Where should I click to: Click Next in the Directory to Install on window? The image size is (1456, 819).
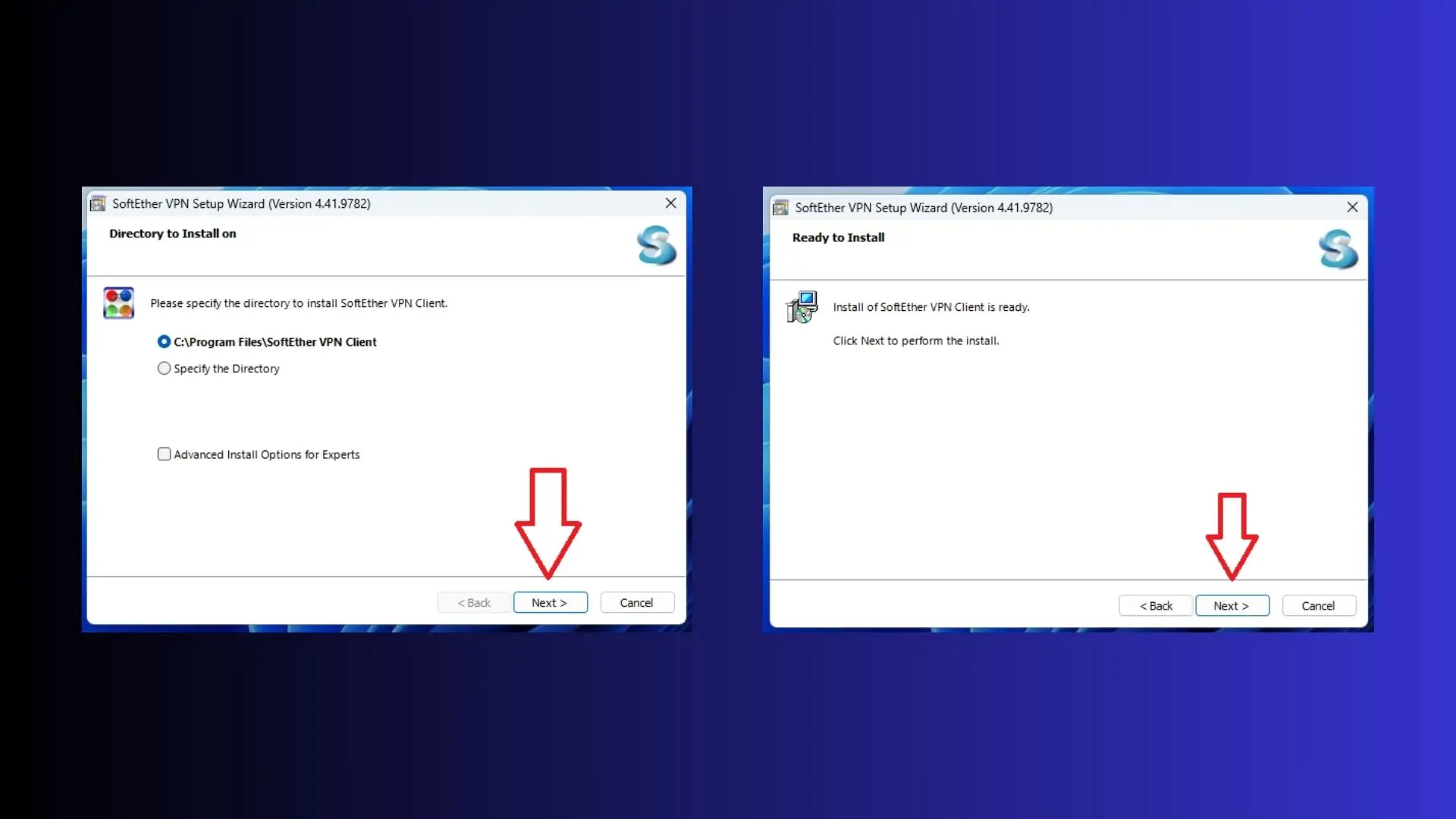(551, 603)
